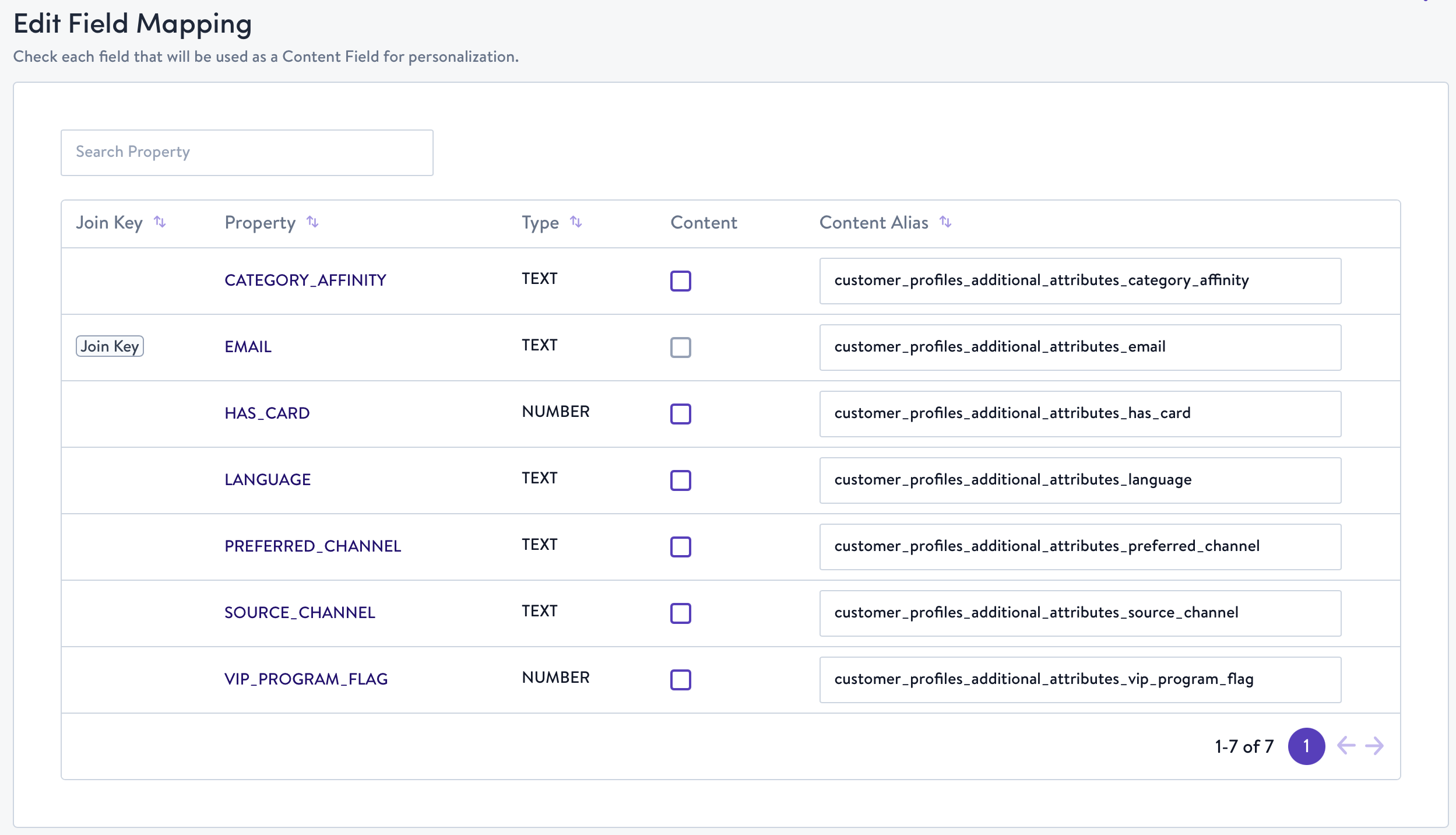The image size is (1456, 835).
Task: Click the Property column sort arrows
Action: tap(312, 222)
